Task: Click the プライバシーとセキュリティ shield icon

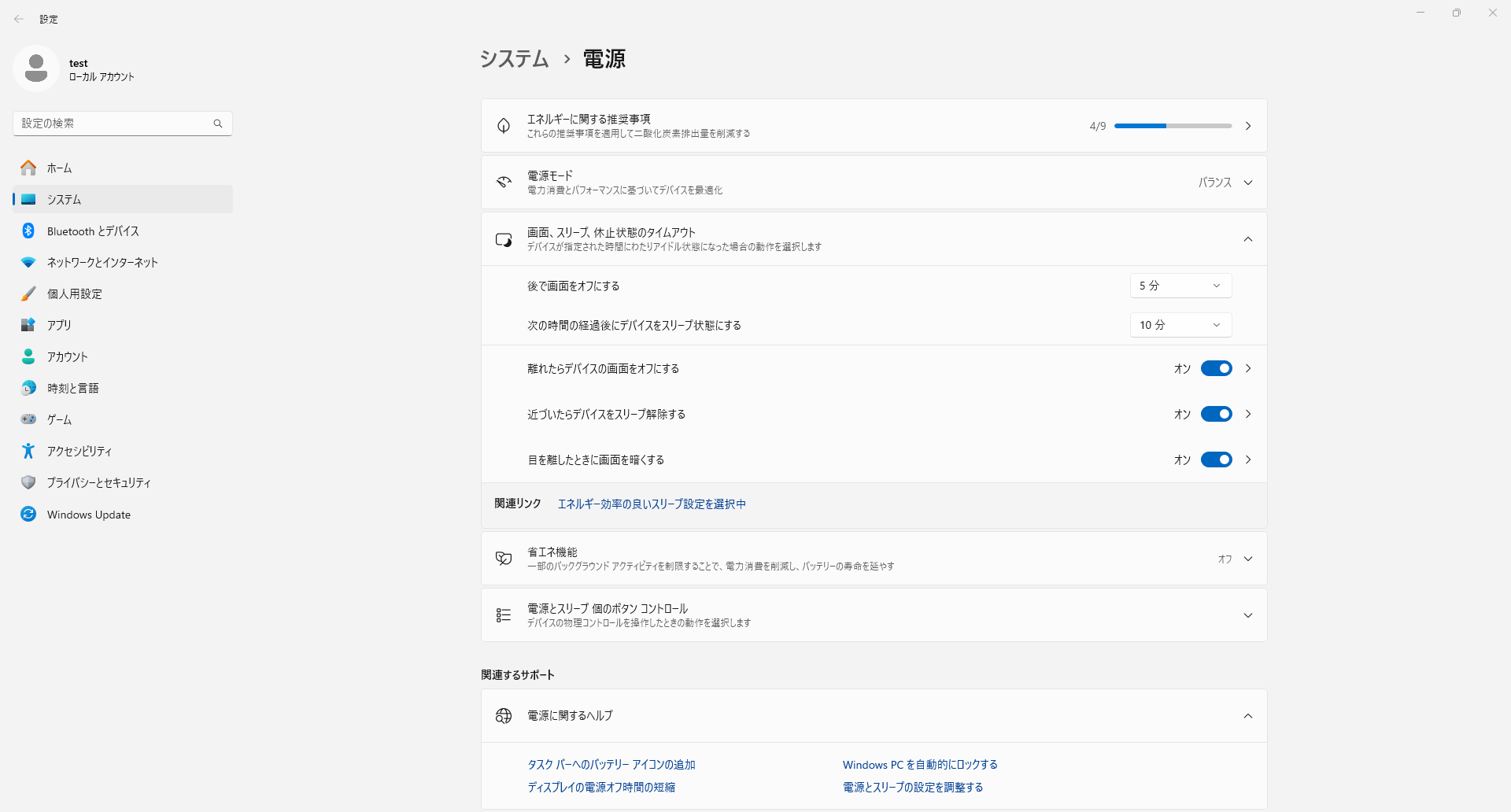Action: pos(28,482)
